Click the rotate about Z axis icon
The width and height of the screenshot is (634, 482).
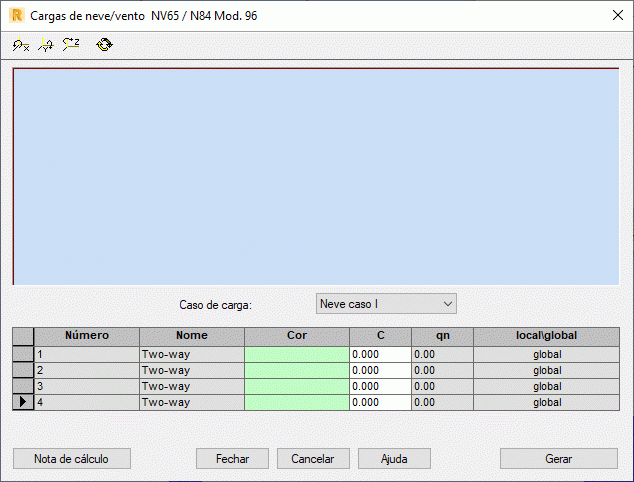tap(71, 44)
